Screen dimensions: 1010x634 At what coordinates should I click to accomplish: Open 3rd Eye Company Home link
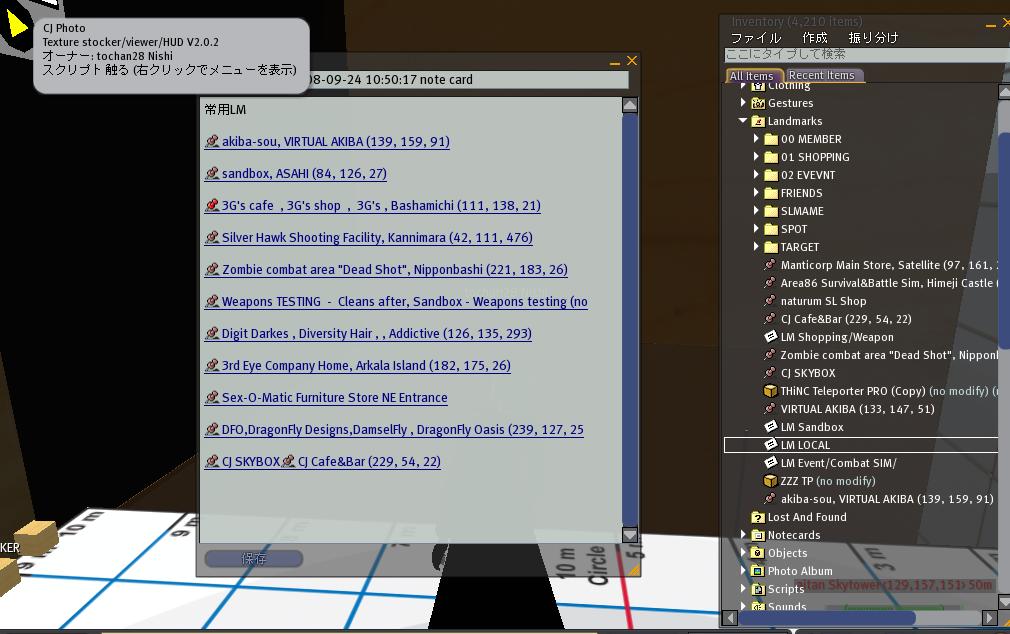coord(366,366)
